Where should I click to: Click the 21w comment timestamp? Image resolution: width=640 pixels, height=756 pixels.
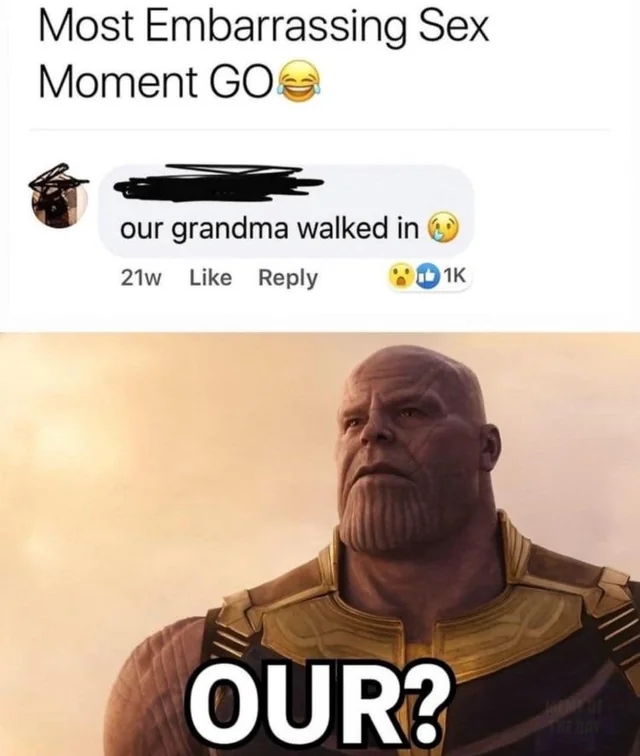coord(141,278)
